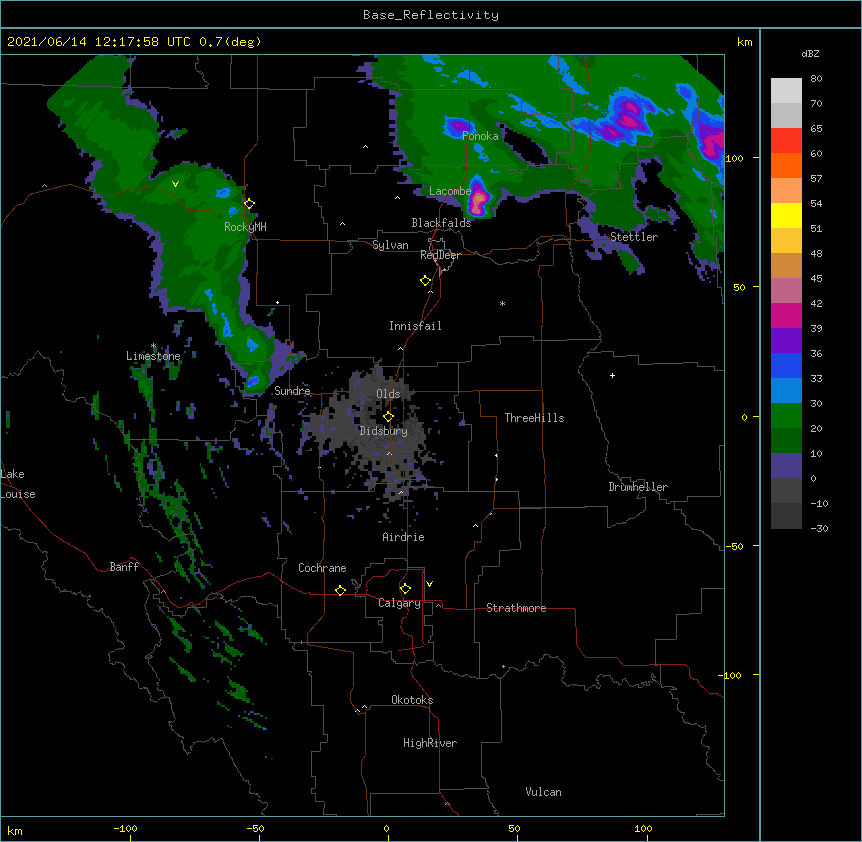Pick the bright yellow swatch in dBZ legend
The width and height of the screenshot is (862, 842).
click(x=786, y=215)
